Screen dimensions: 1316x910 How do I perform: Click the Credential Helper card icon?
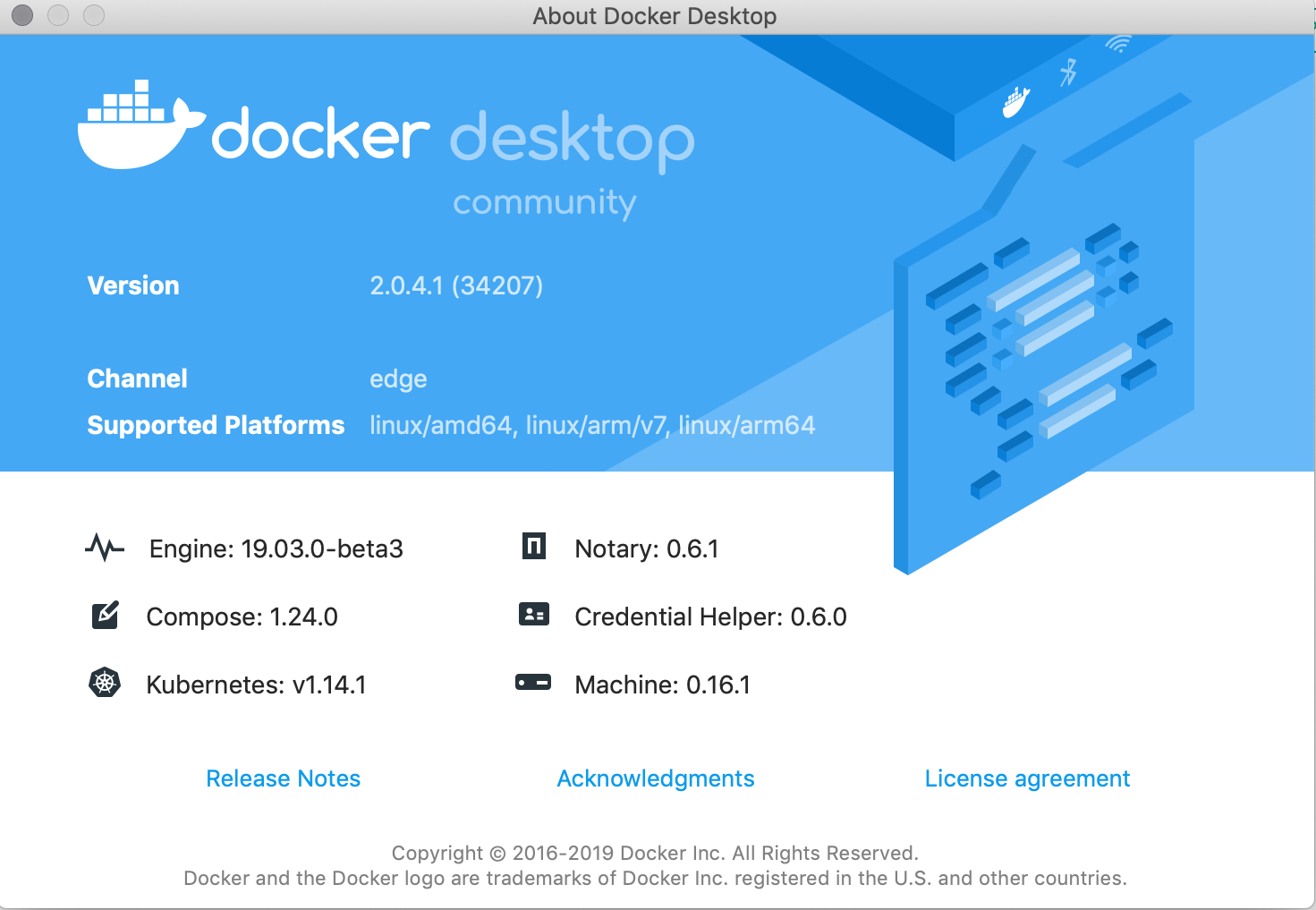pos(534,614)
